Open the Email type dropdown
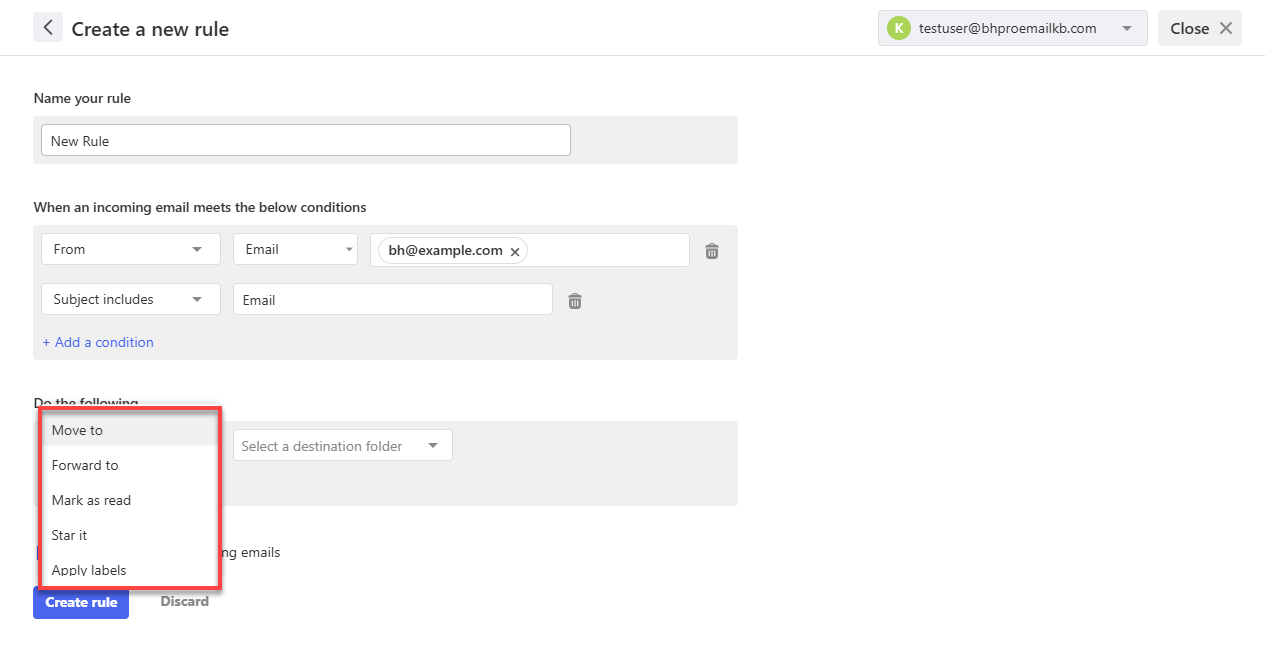Image resolution: width=1265 pixels, height=651 pixels. point(295,249)
